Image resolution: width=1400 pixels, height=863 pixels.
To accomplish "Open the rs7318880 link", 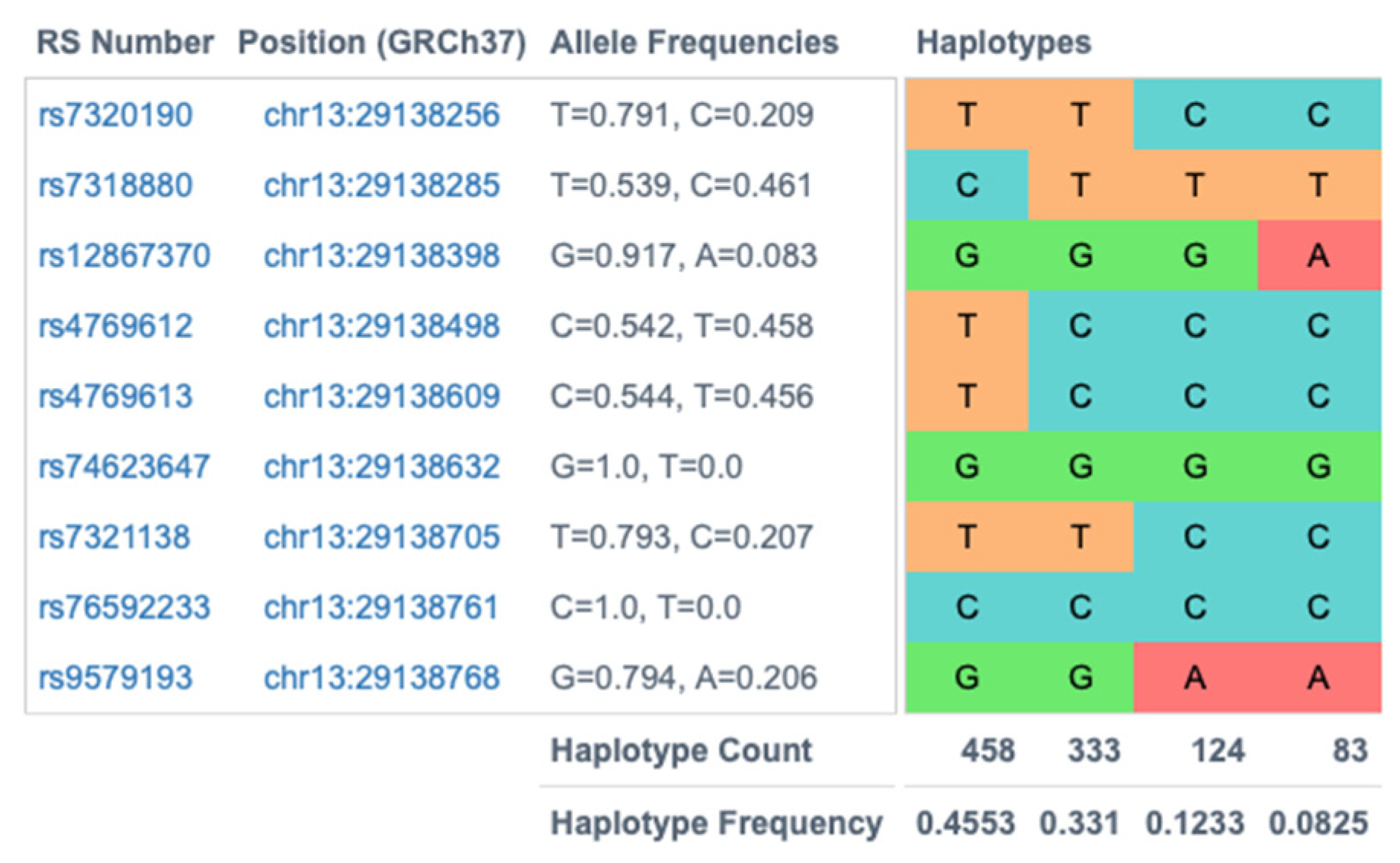I will click(115, 185).
